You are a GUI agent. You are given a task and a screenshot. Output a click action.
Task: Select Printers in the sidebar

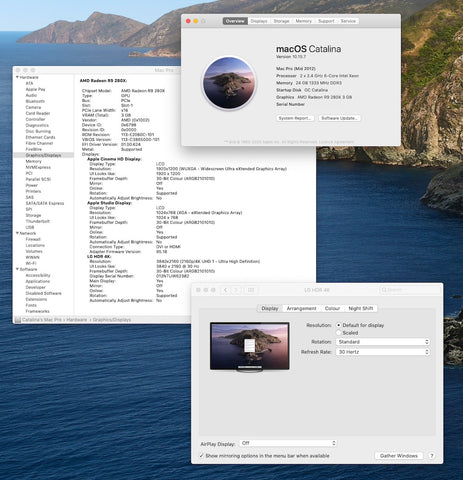click(x=33, y=191)
